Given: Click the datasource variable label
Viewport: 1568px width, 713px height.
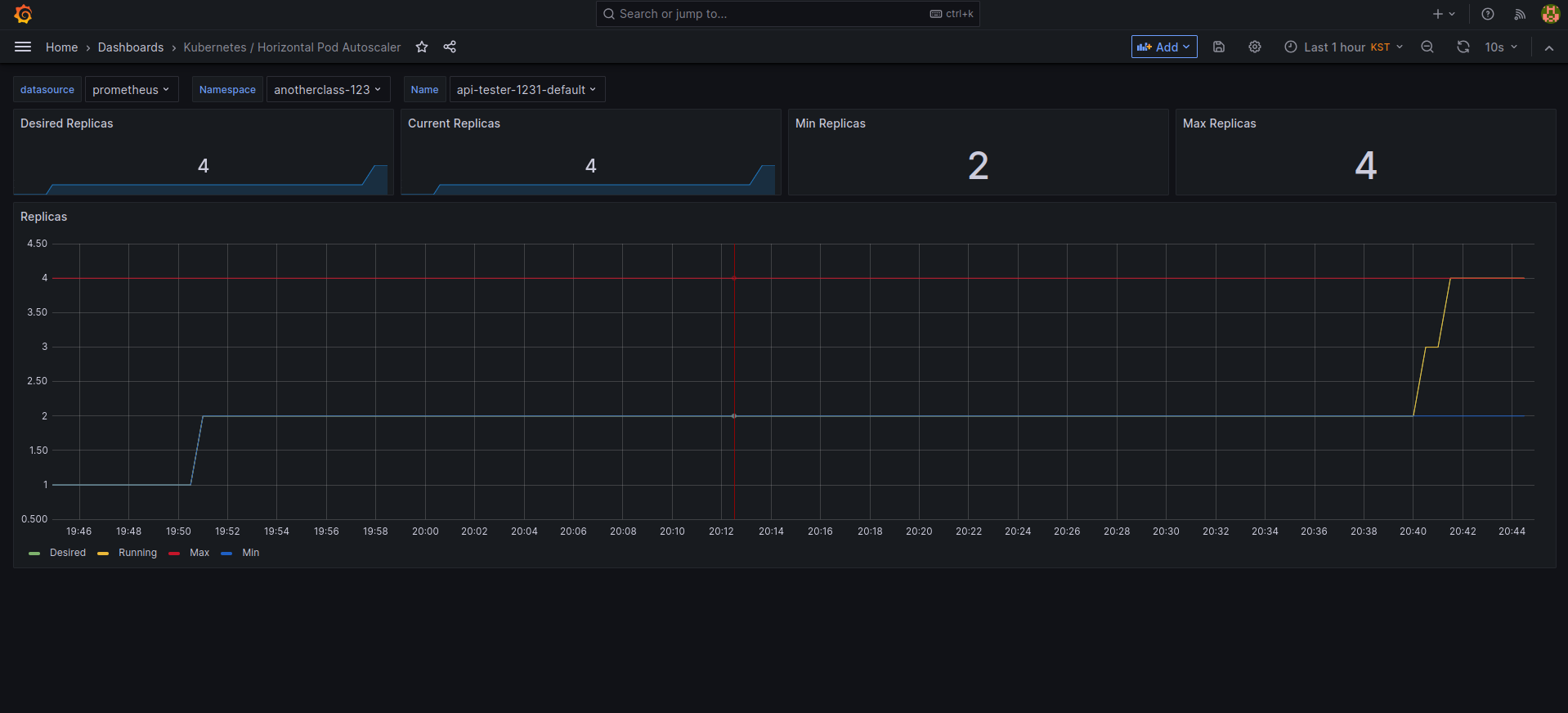Looking at the screenshot, I should tap(47, 89).
